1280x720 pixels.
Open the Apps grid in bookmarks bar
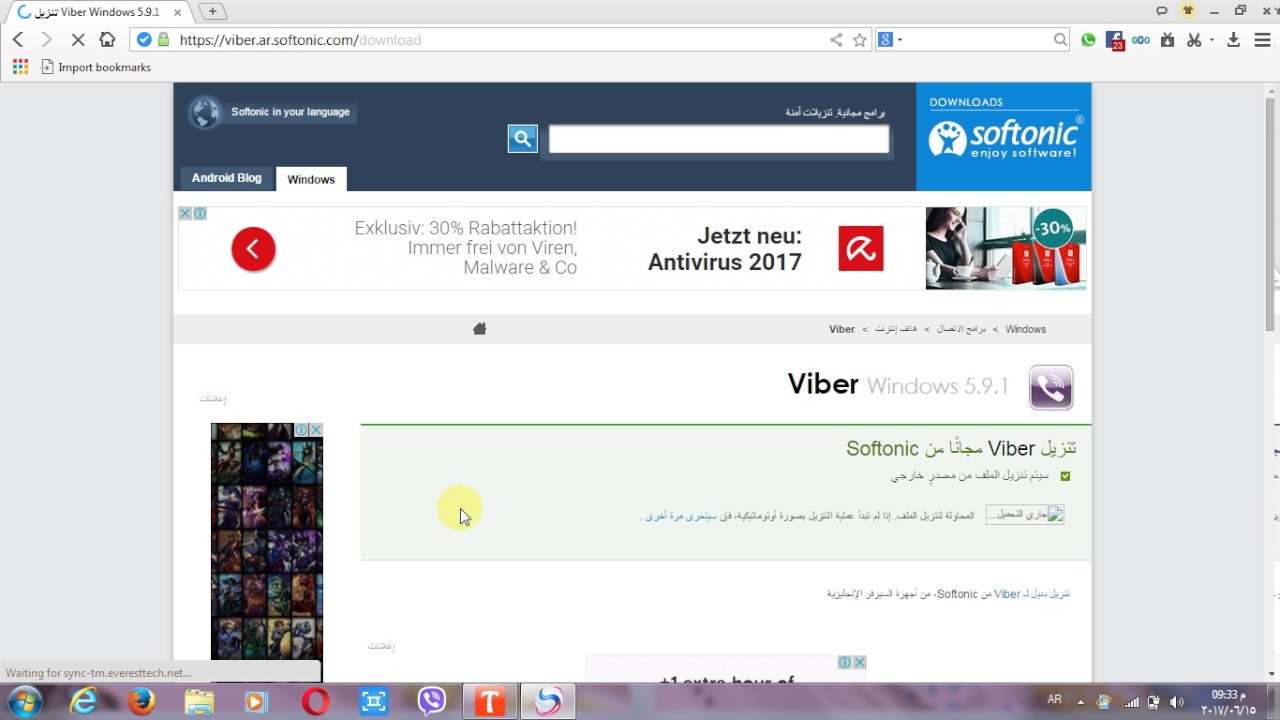pyautogui.click(x=20, y=67)
